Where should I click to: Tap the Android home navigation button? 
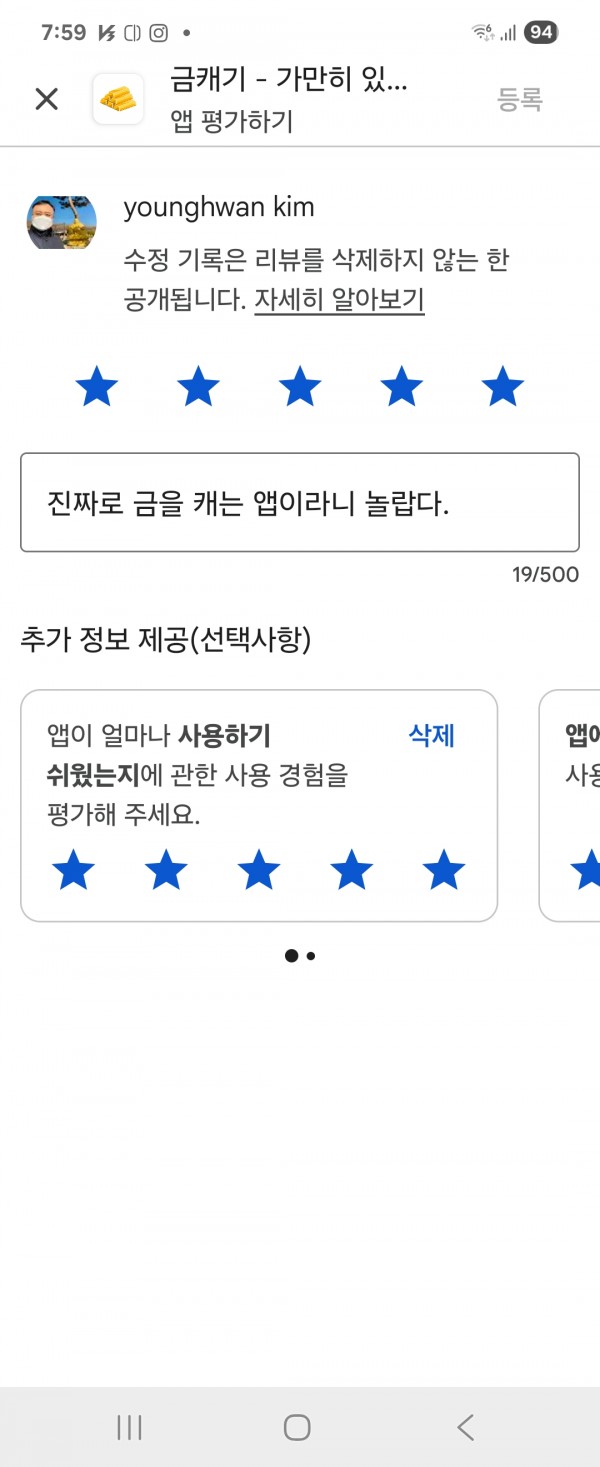coord(297,1427)
